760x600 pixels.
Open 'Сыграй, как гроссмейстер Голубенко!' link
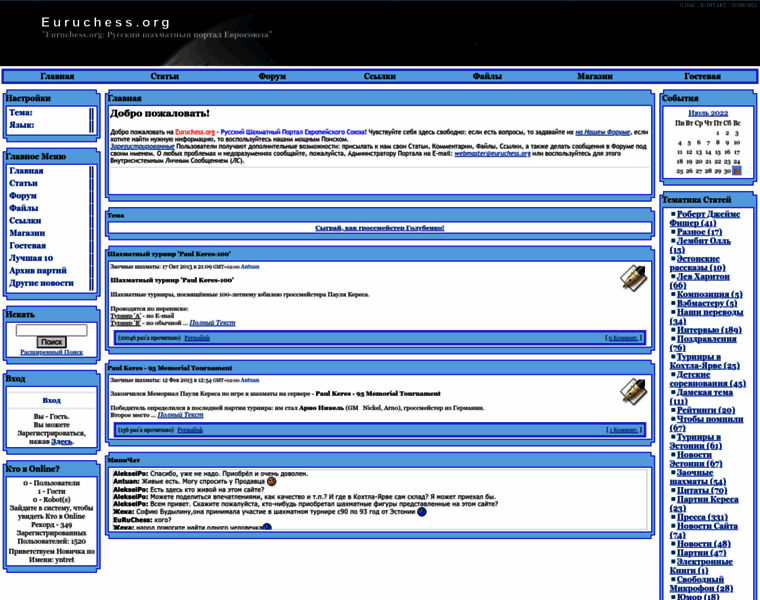click(380, 228)
